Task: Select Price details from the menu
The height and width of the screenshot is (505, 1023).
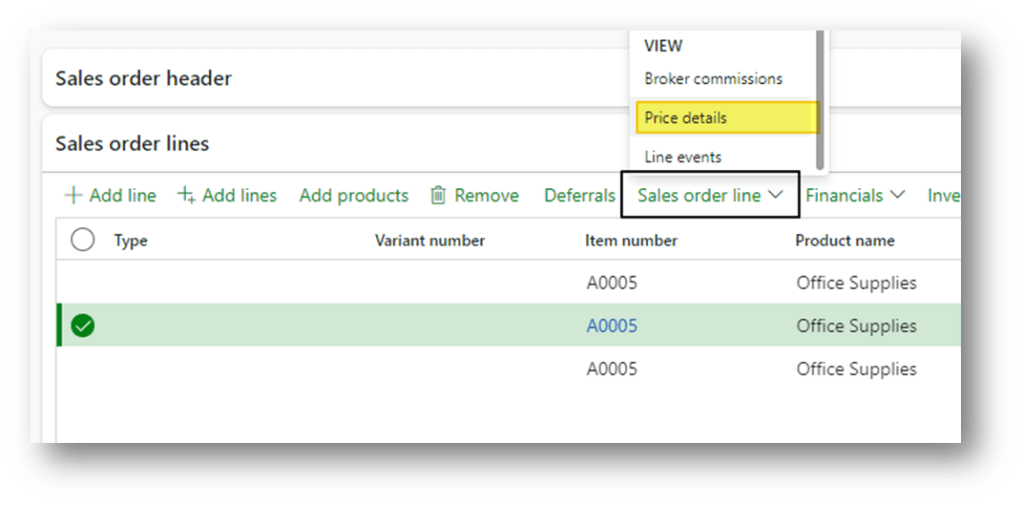Action: click(686, 118)
